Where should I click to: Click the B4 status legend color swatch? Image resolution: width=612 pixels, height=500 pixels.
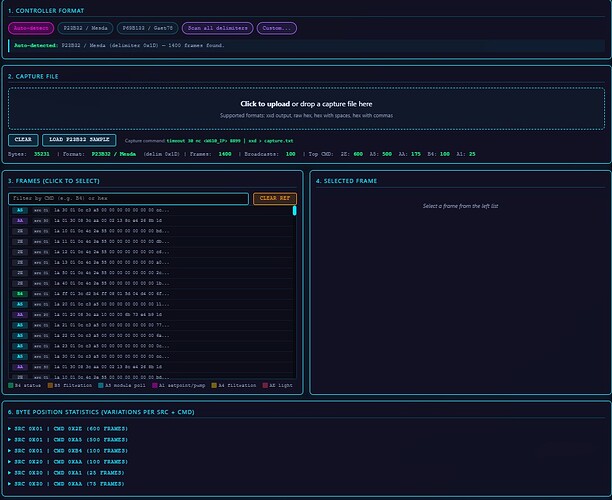[11, 386]
